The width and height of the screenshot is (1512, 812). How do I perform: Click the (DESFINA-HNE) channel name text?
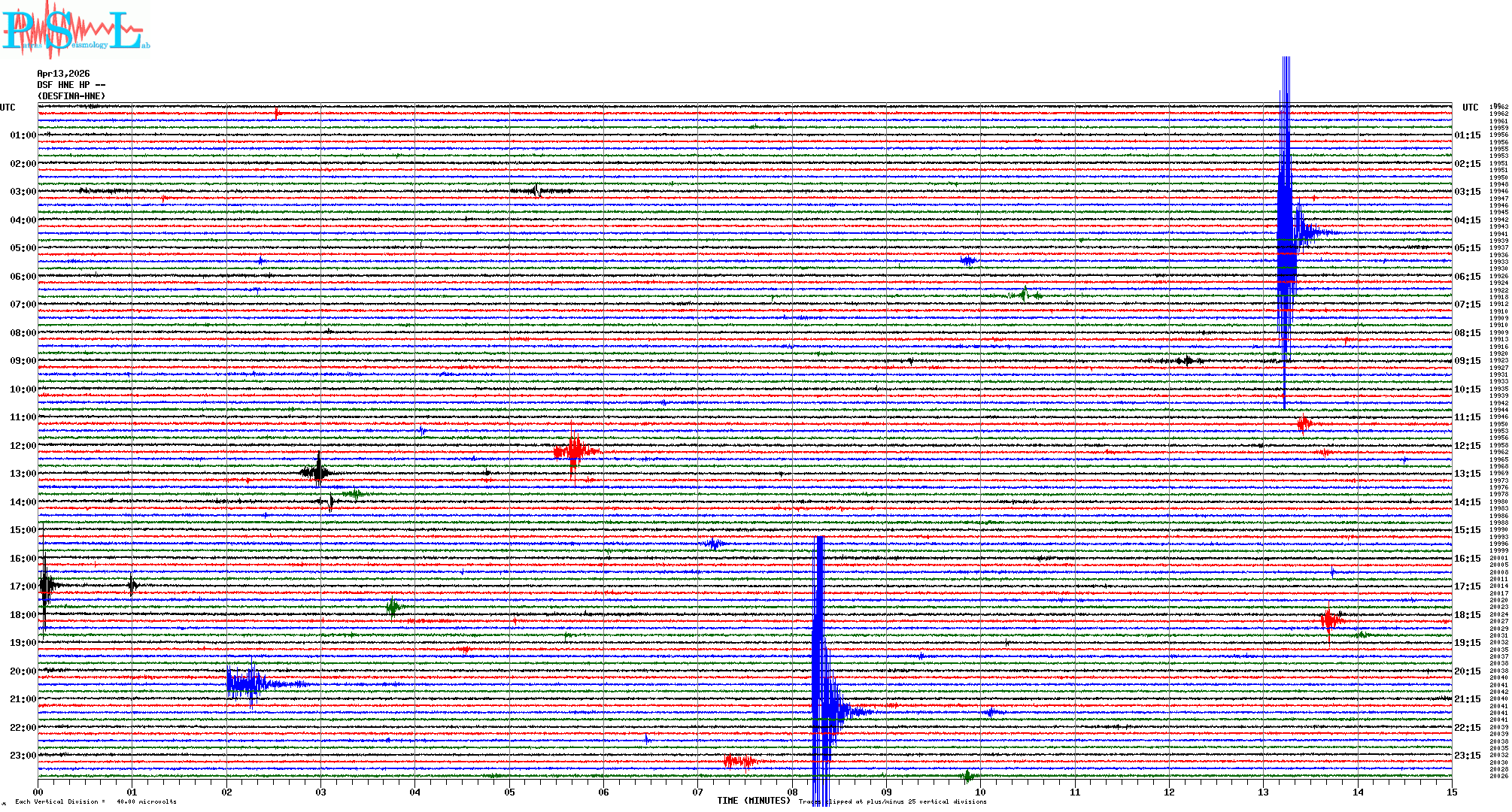[71, 96]
